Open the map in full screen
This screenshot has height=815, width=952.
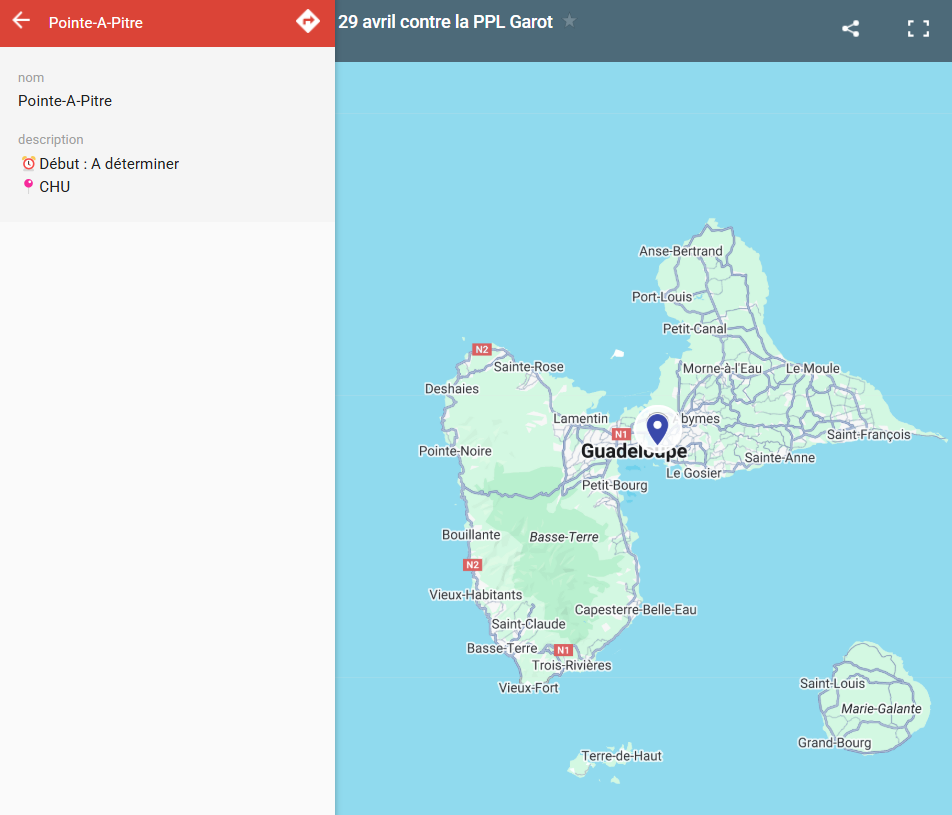pyautogui.click(x=917, y=29)
